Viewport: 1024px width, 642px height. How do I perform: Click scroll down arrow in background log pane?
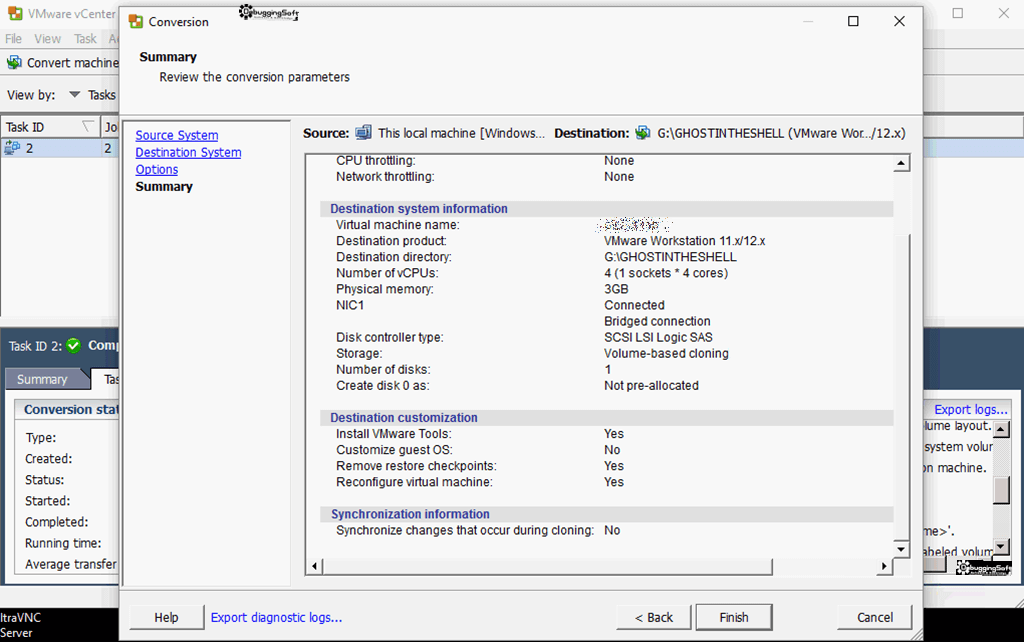(1001, 547)
